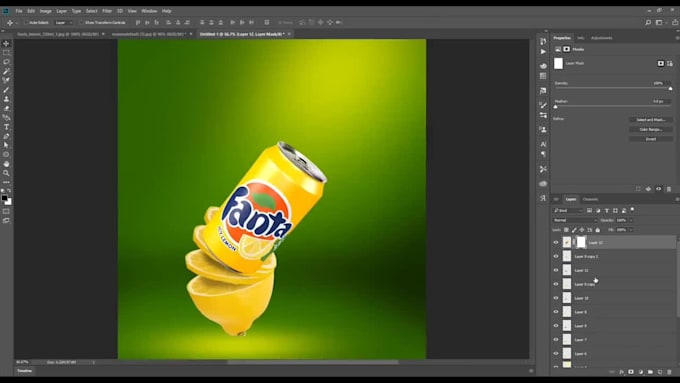Select the Pen tool
The width and height of the screenshot is (680, 383).
(x=6, y=136)
